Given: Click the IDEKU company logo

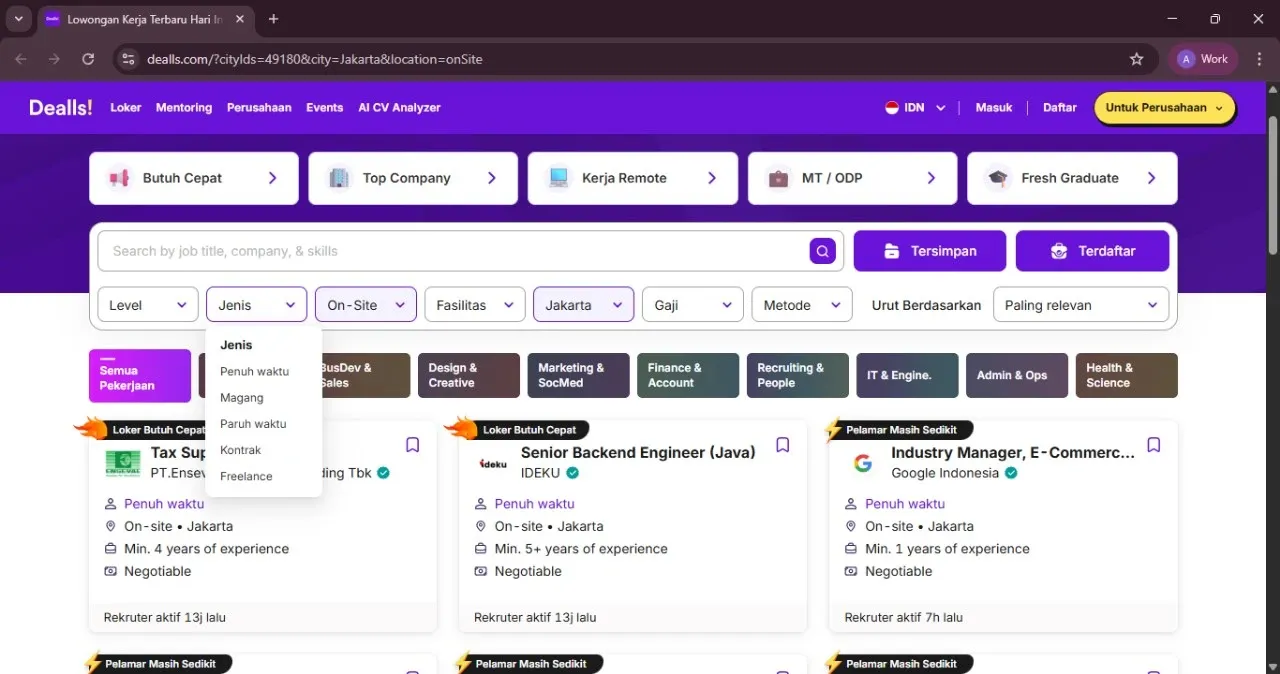Looking at the screenshot, I should click(x=493, y=463).
